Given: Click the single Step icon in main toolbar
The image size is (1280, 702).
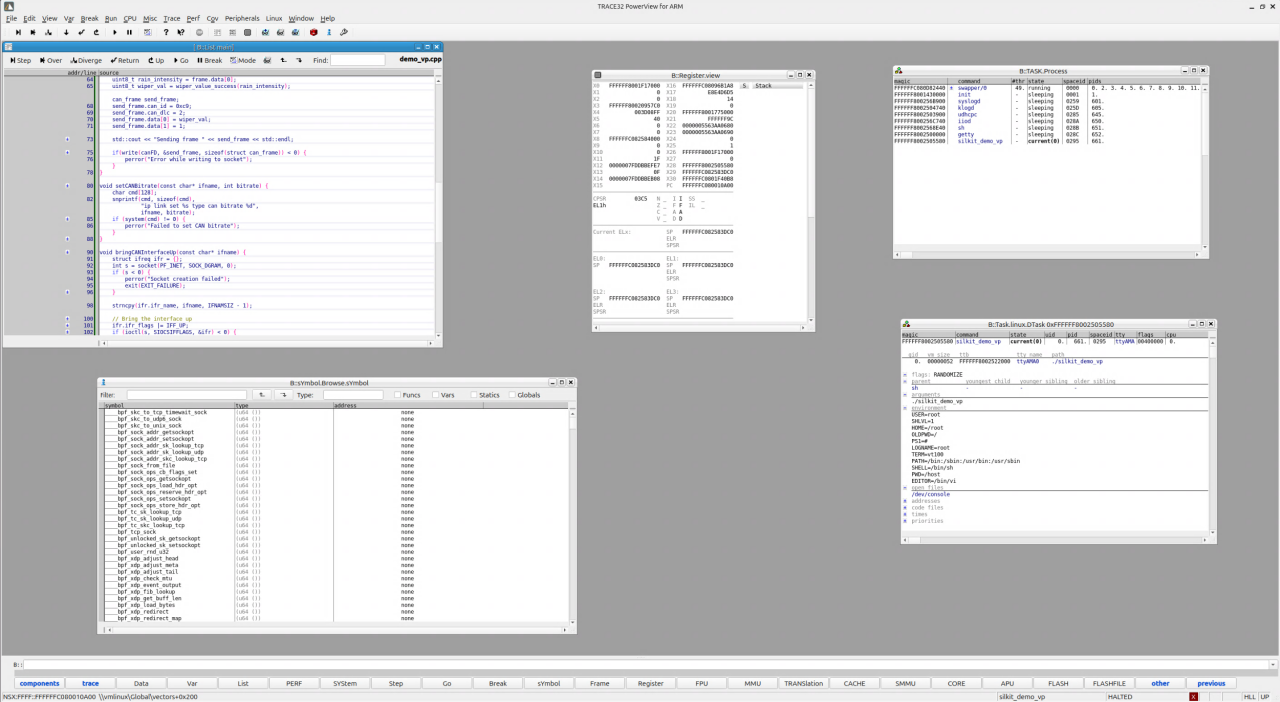Looking at the screenshot, I should [18, 32].
